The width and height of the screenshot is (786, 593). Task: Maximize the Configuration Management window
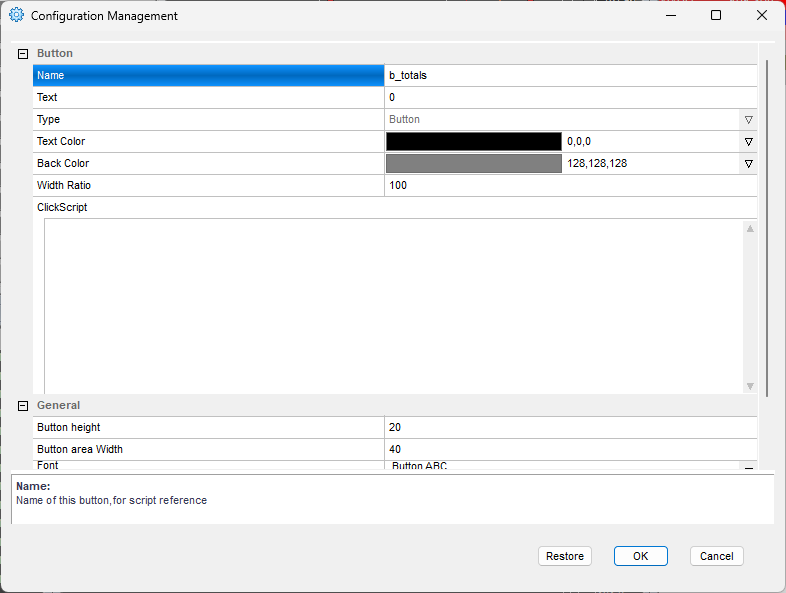click(x=716, y=16)
